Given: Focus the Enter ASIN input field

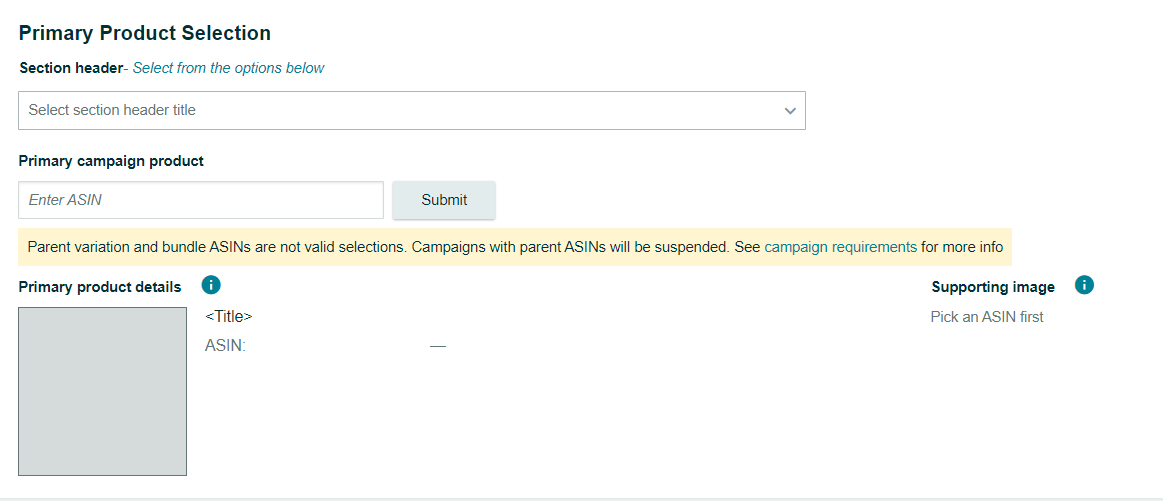Looking at the screenshot, I should pyautogui.click(x=200, y=200).
